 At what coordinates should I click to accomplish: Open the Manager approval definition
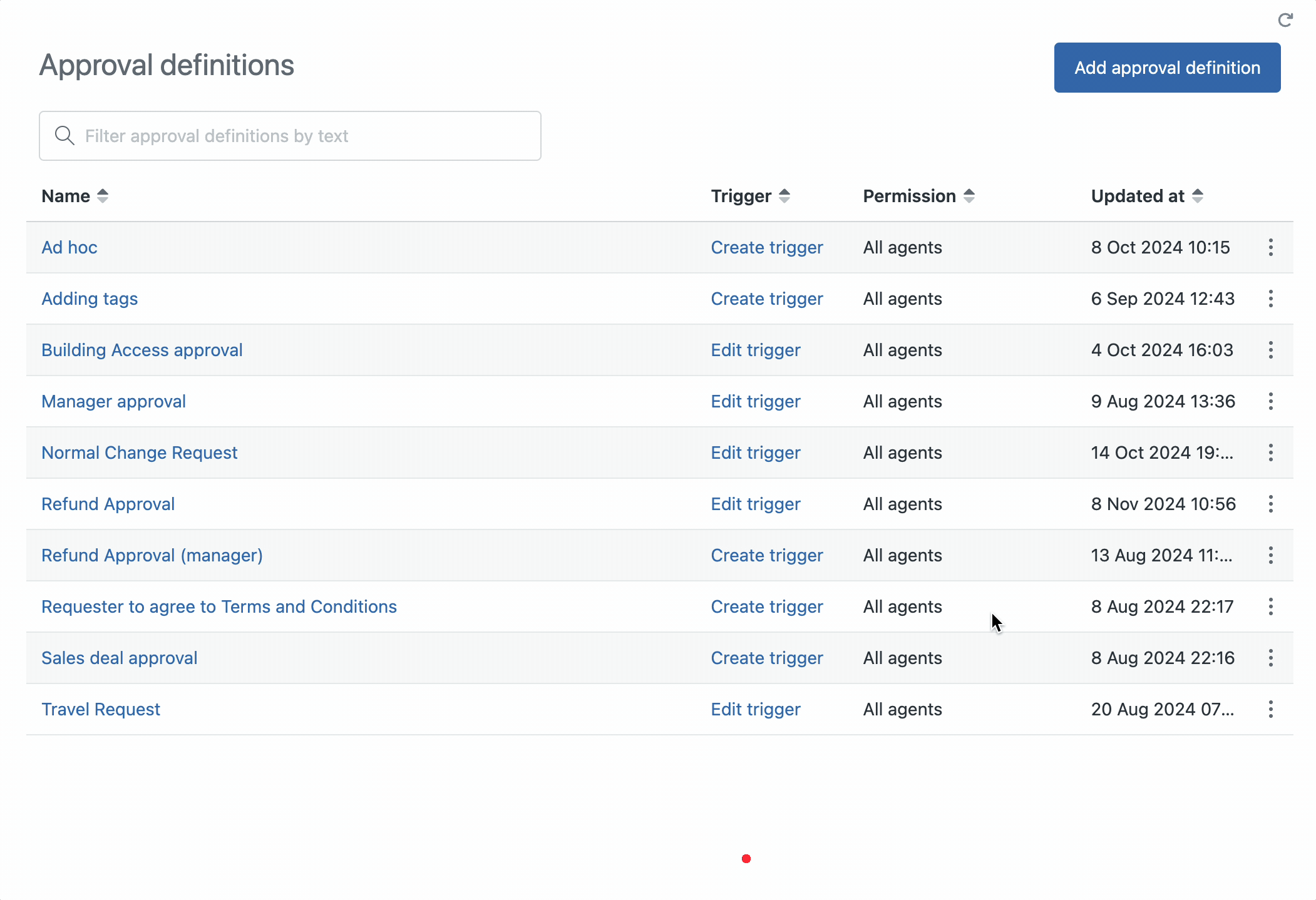click(x=113, y=401)
